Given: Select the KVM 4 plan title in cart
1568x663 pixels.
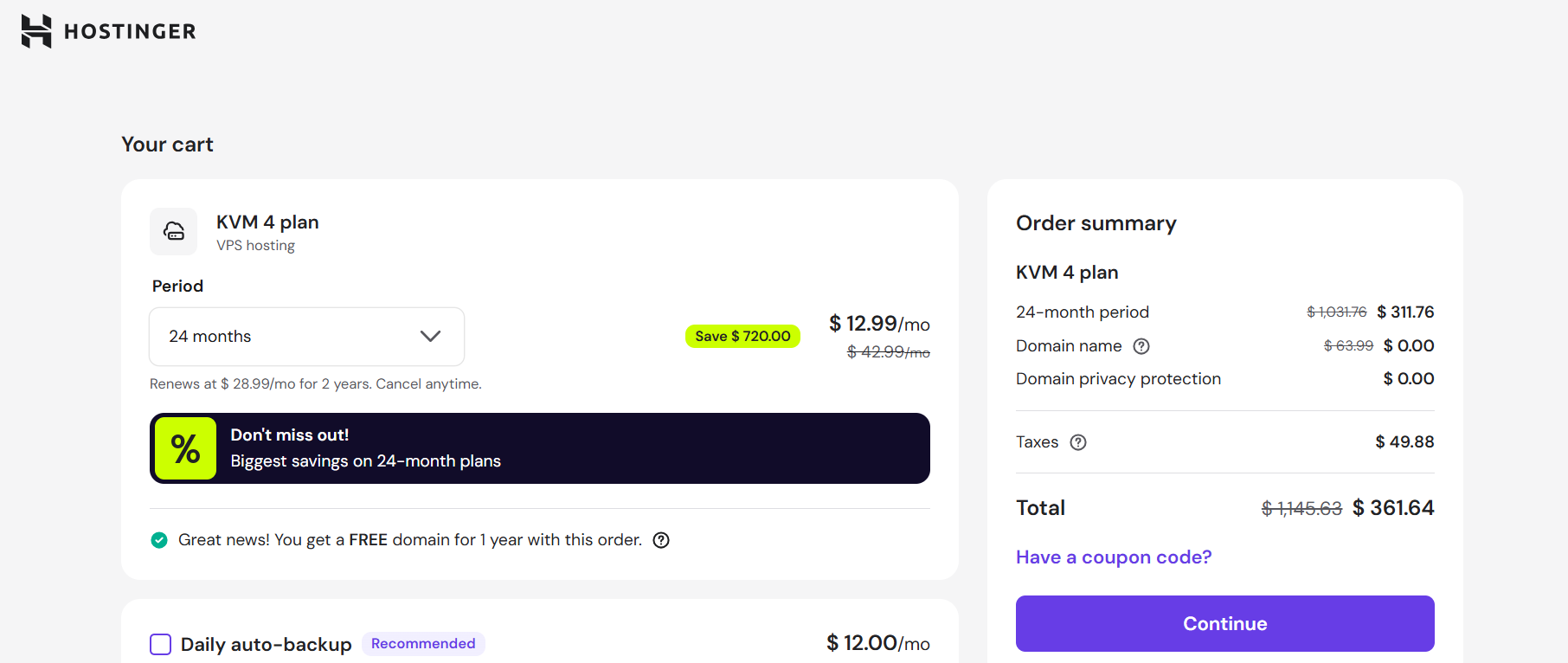Looking at the screenshot, I should click(267, 222).
